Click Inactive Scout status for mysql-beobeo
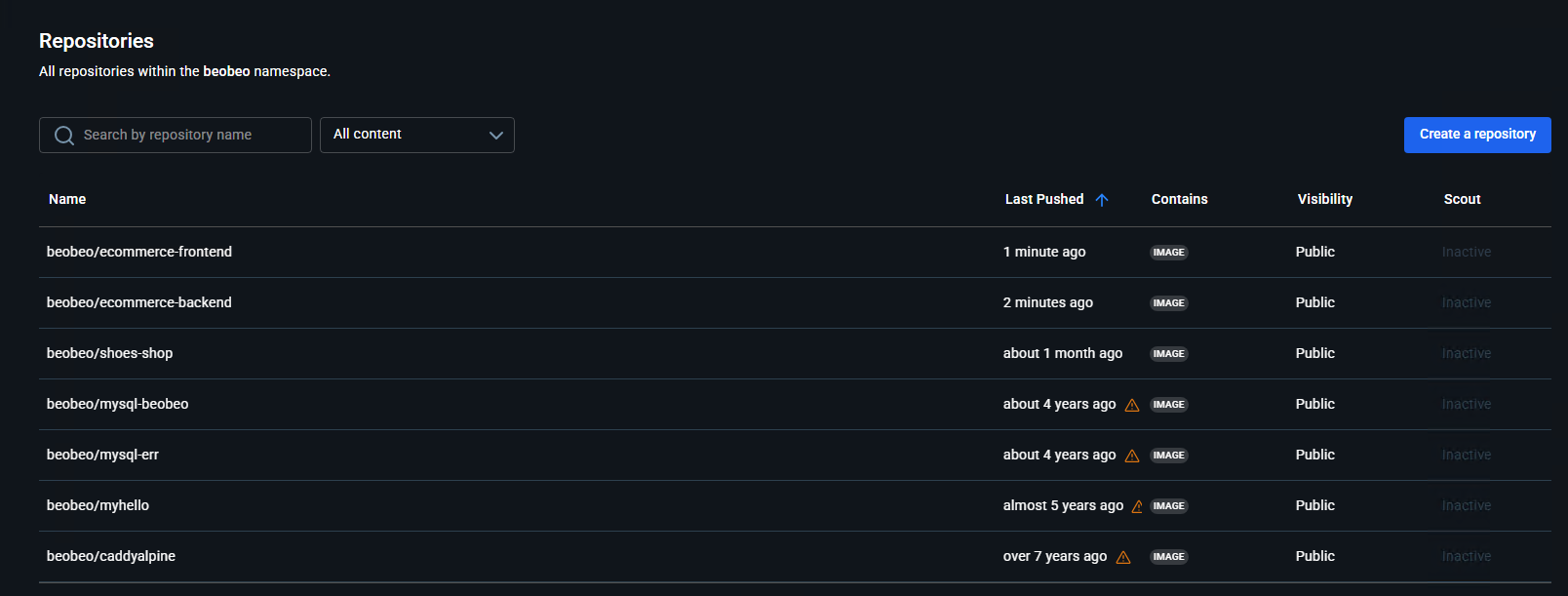The width and height of the screenshot is (1568, 596). [x=1466, y=404]
